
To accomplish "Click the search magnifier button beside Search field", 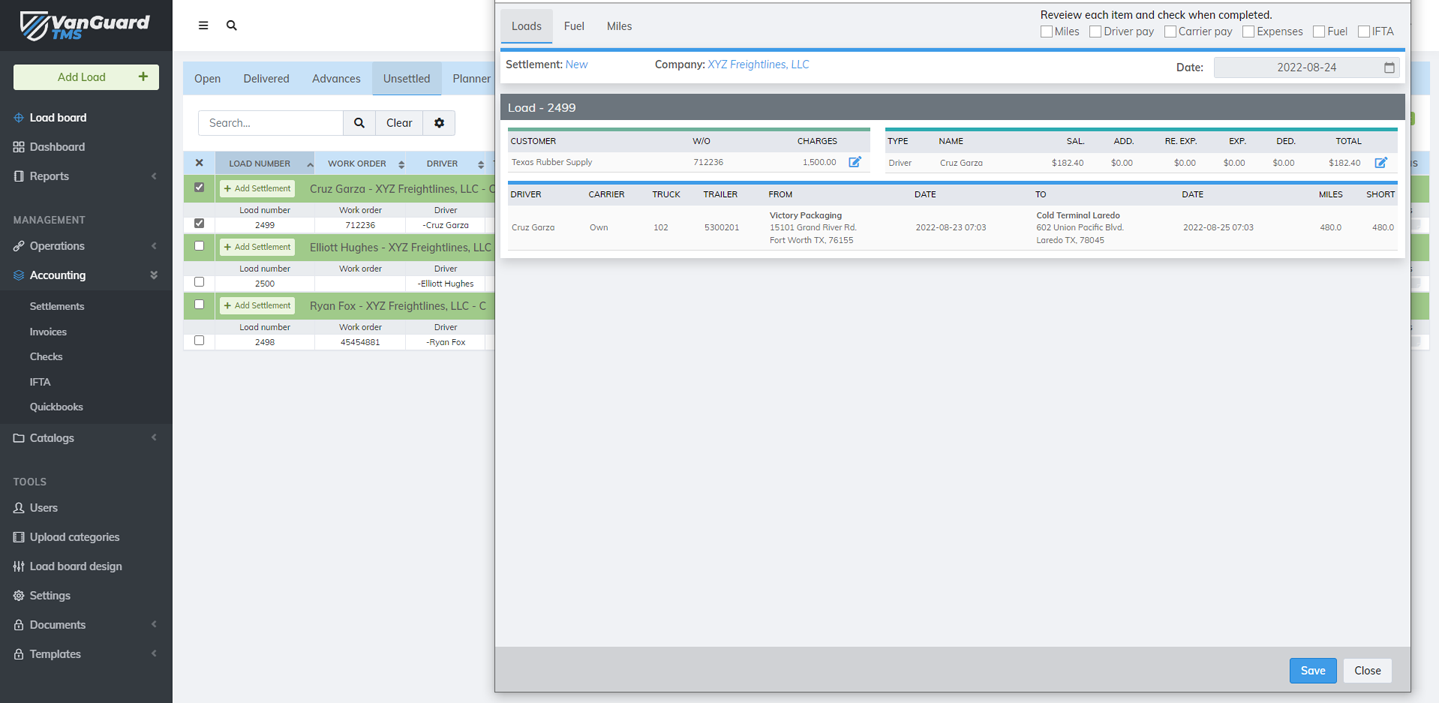I will [x=359, y=123].
